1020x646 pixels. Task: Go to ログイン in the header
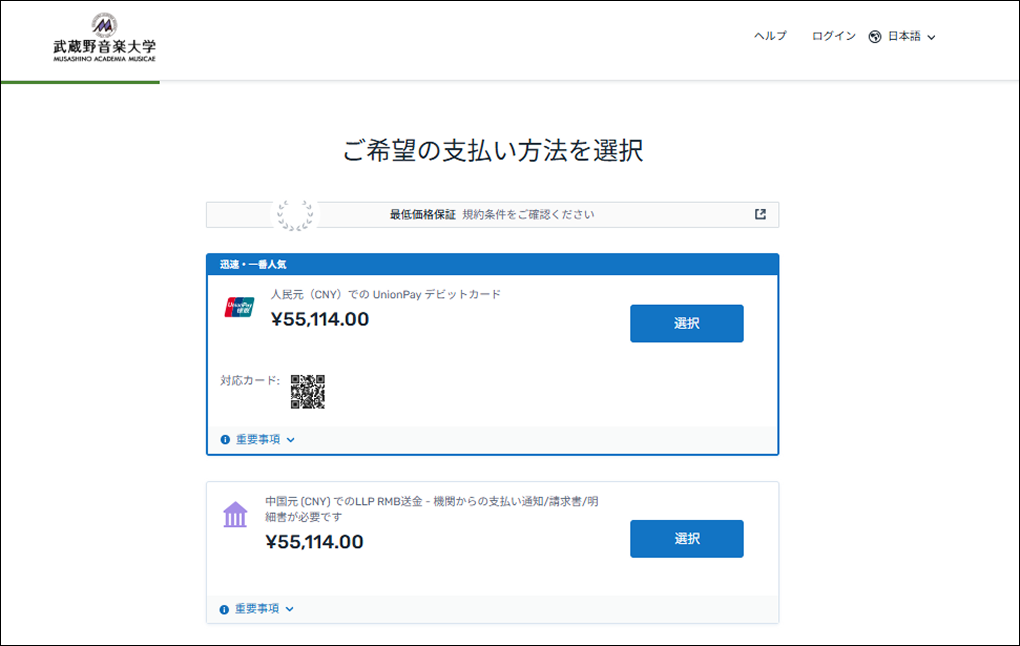tap(833, 36)
